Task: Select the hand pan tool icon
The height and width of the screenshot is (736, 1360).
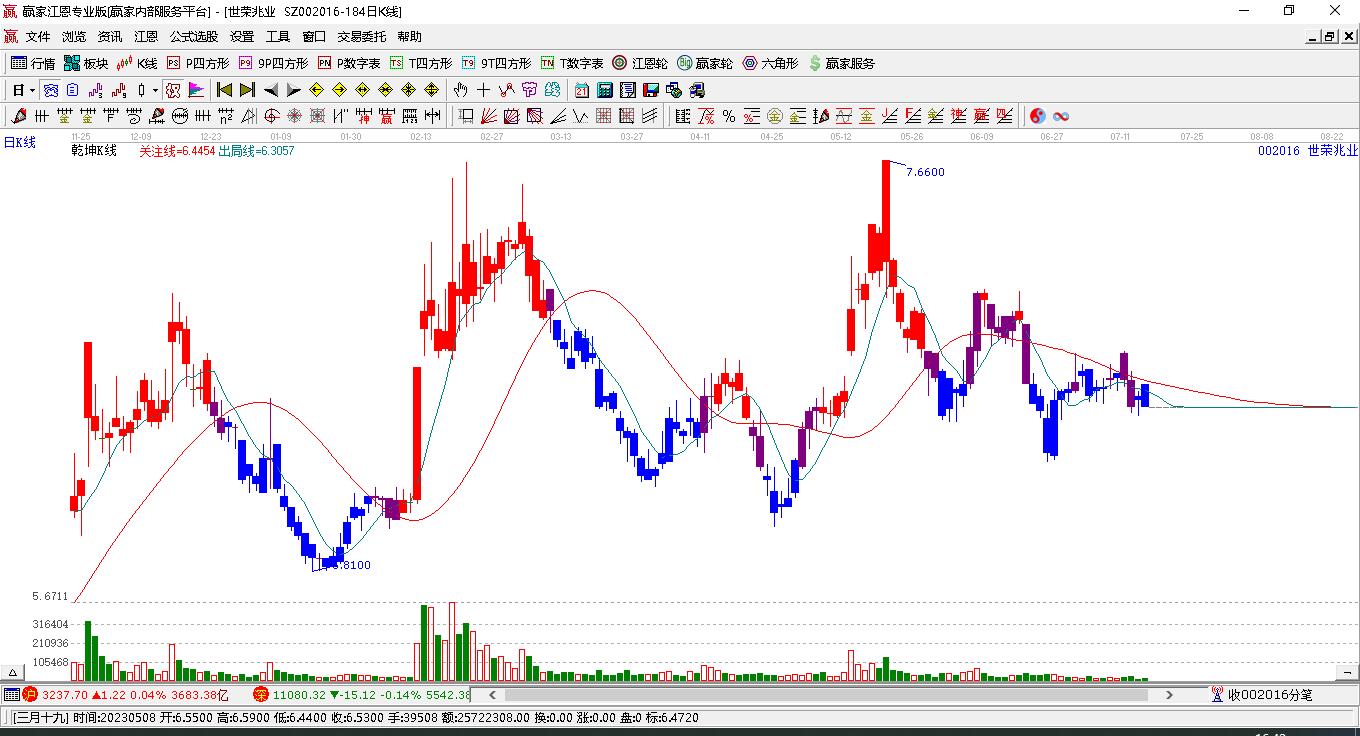Action: tap(460, 90)
